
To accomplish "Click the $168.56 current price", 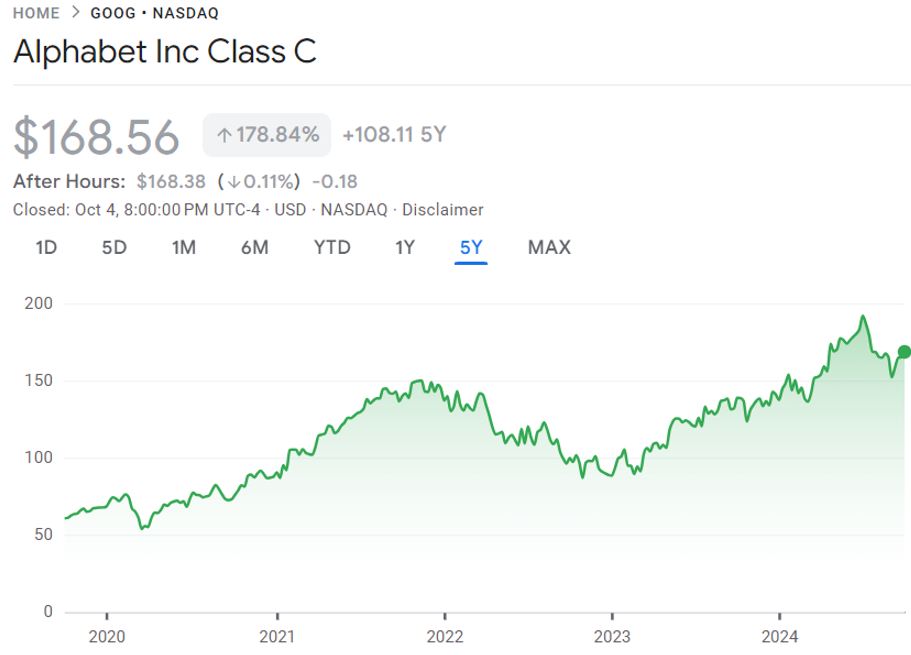I will [96, 137].
